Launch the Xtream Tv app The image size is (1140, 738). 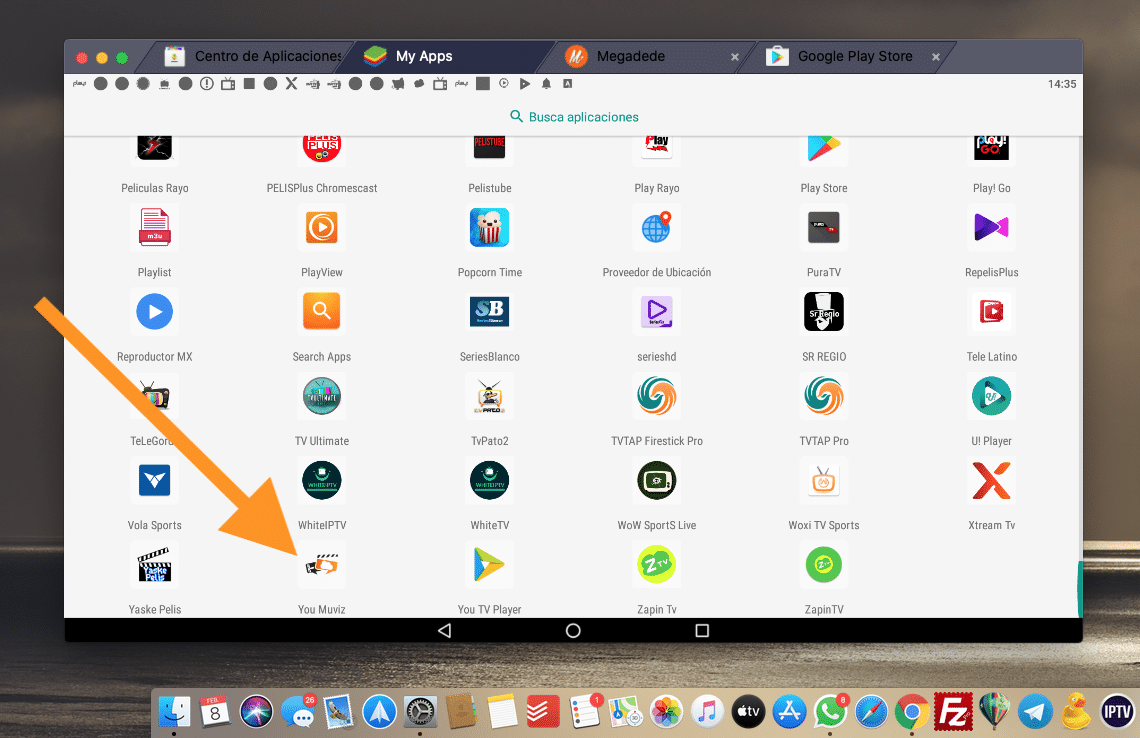coord(991,482)
